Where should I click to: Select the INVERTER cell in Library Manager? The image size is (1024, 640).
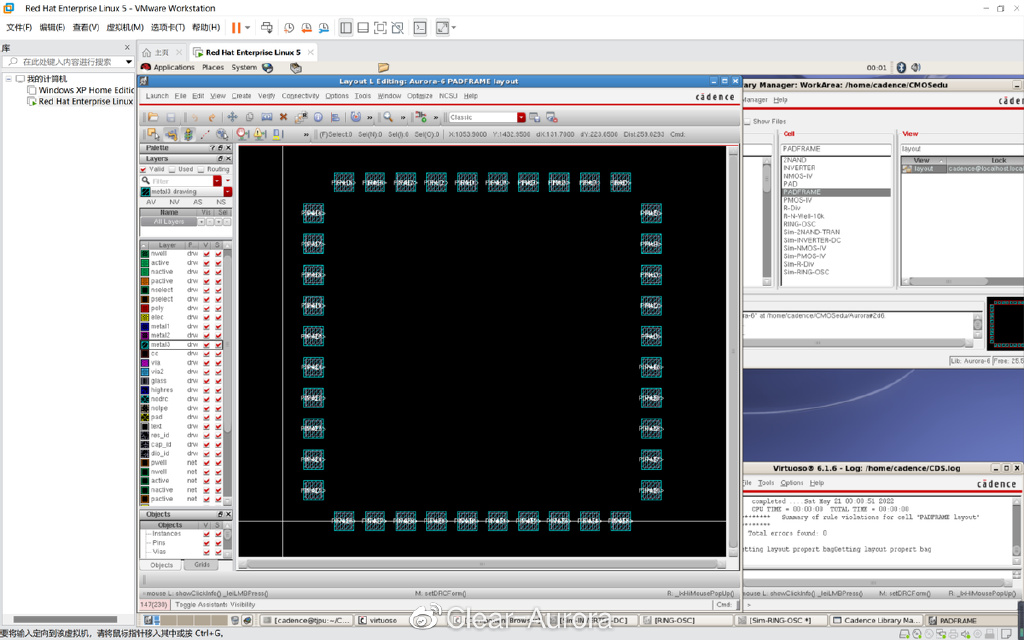pyautogui.click(x=799, y=168)
